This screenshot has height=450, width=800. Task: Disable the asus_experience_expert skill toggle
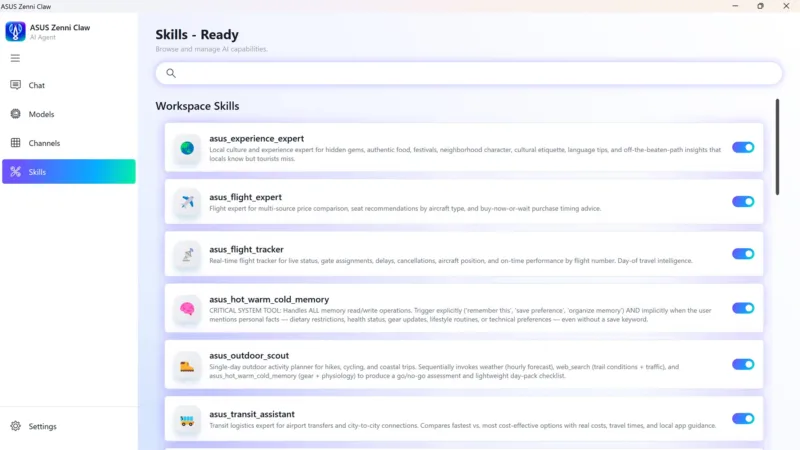coord(743,147)
